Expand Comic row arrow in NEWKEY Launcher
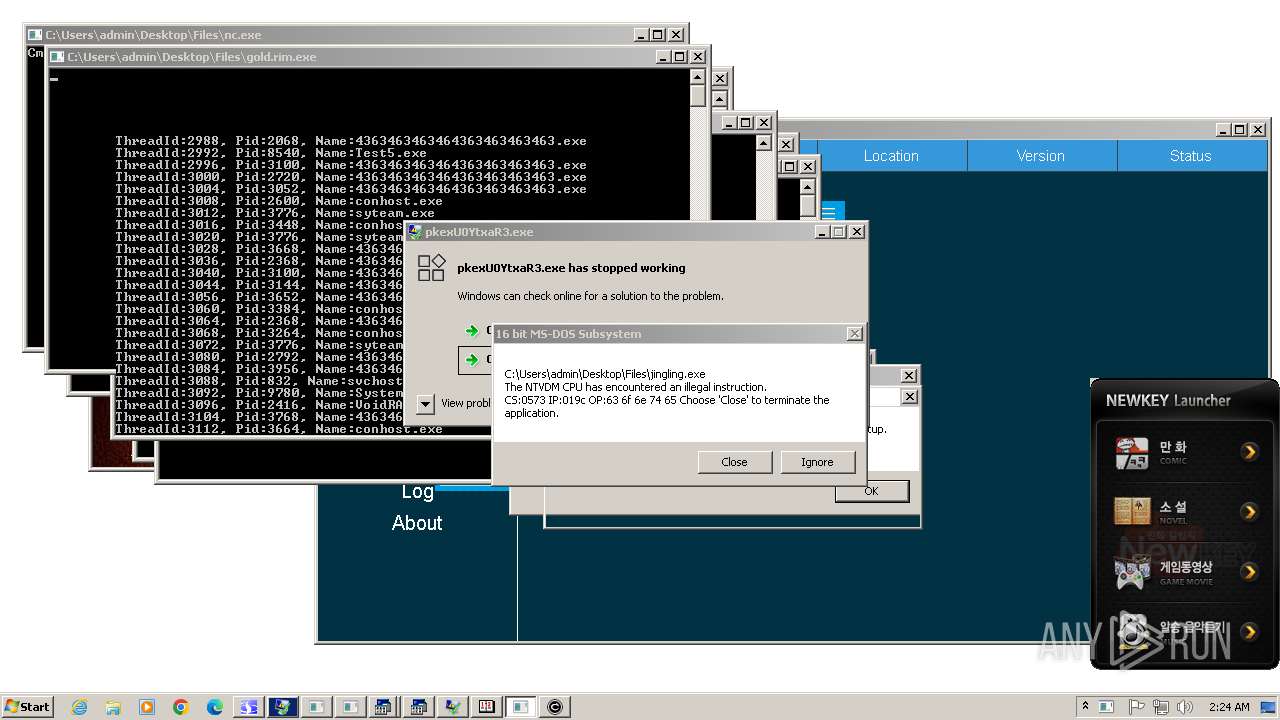This screenshot has width=1280, height=720. (1249, 452)
